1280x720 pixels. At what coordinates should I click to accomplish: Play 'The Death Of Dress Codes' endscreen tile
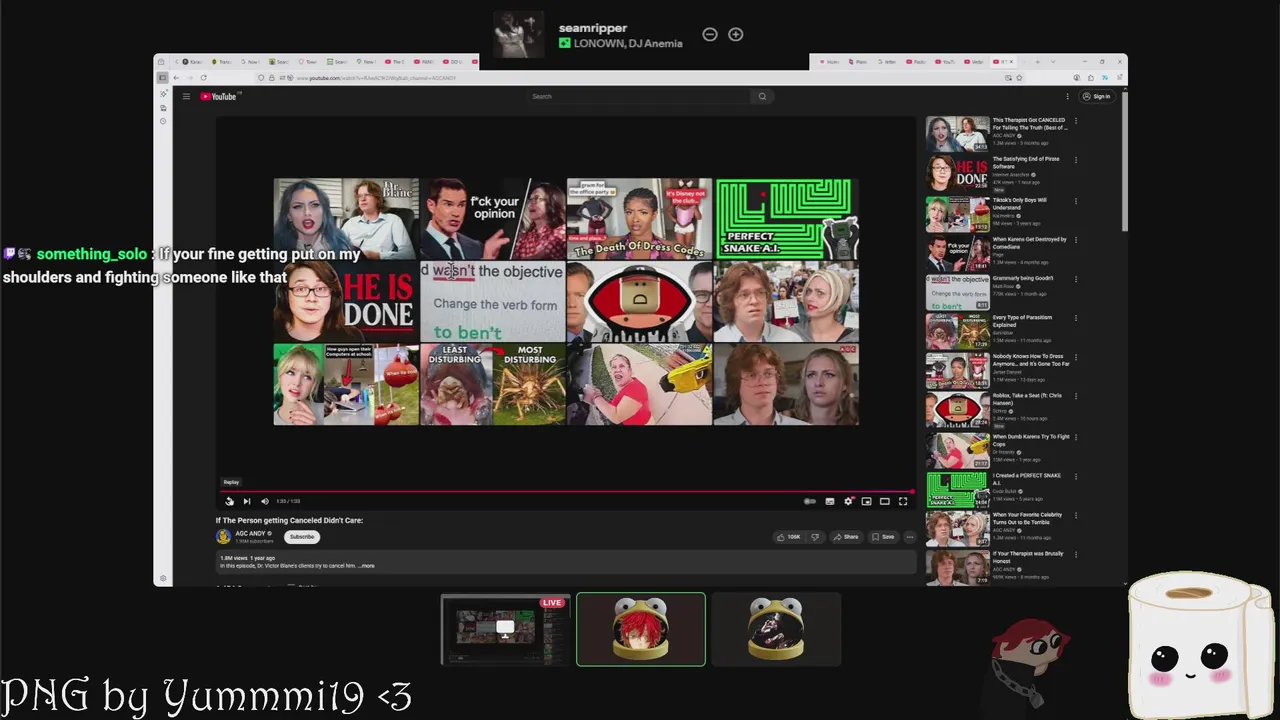click(639, 219)
